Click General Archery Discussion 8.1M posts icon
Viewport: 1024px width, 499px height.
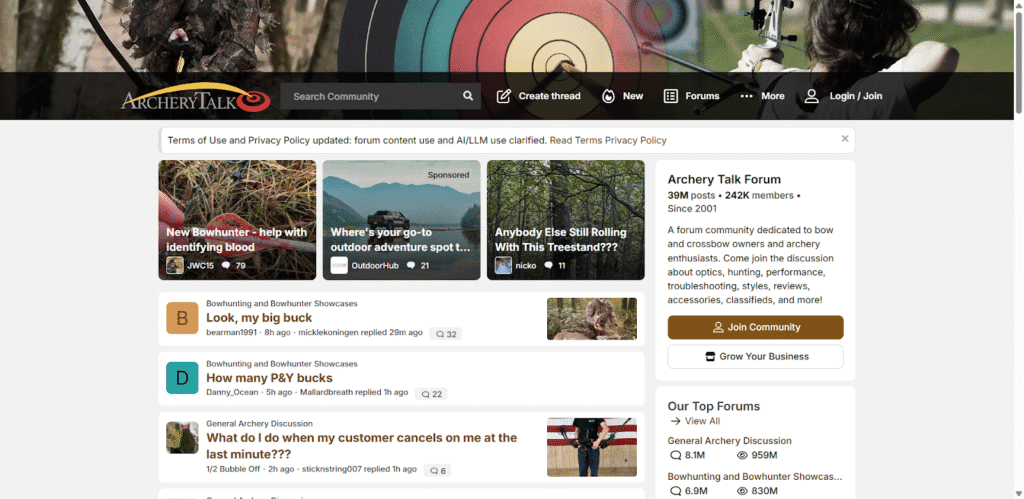click(675, 455)
